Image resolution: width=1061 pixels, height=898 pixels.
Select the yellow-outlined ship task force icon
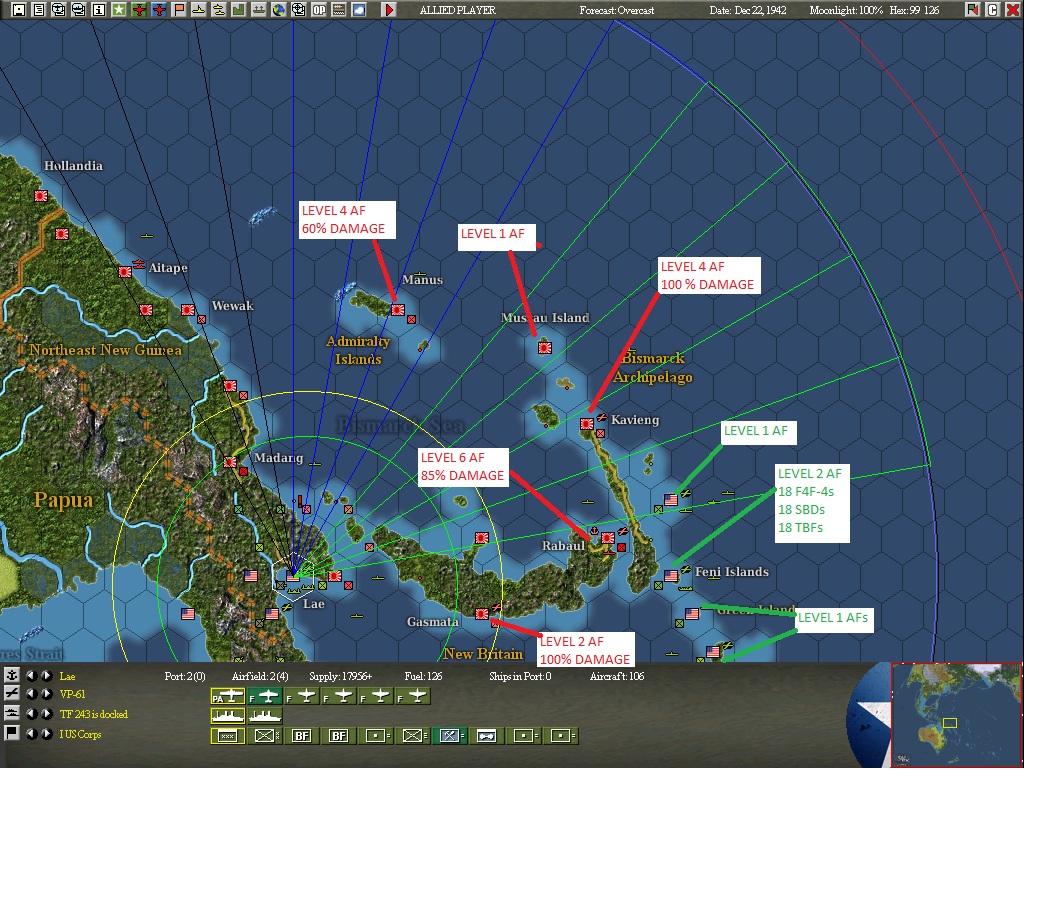click(x=227, y=715)
